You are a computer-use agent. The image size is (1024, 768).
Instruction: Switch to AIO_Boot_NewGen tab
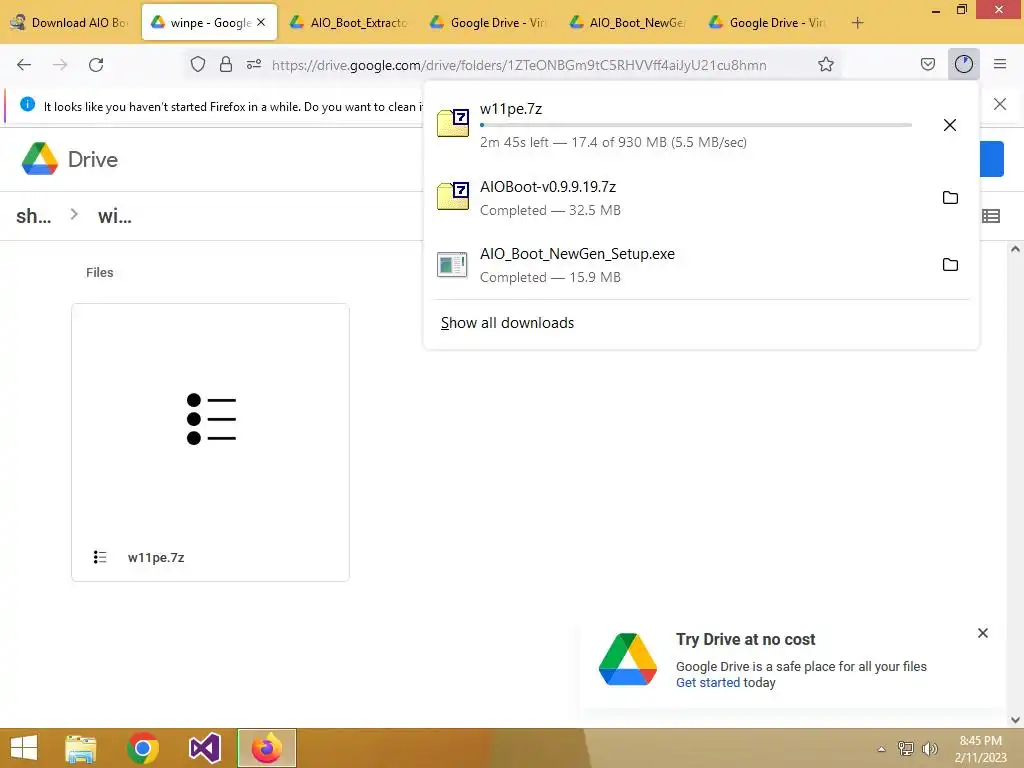click(628, 23)
